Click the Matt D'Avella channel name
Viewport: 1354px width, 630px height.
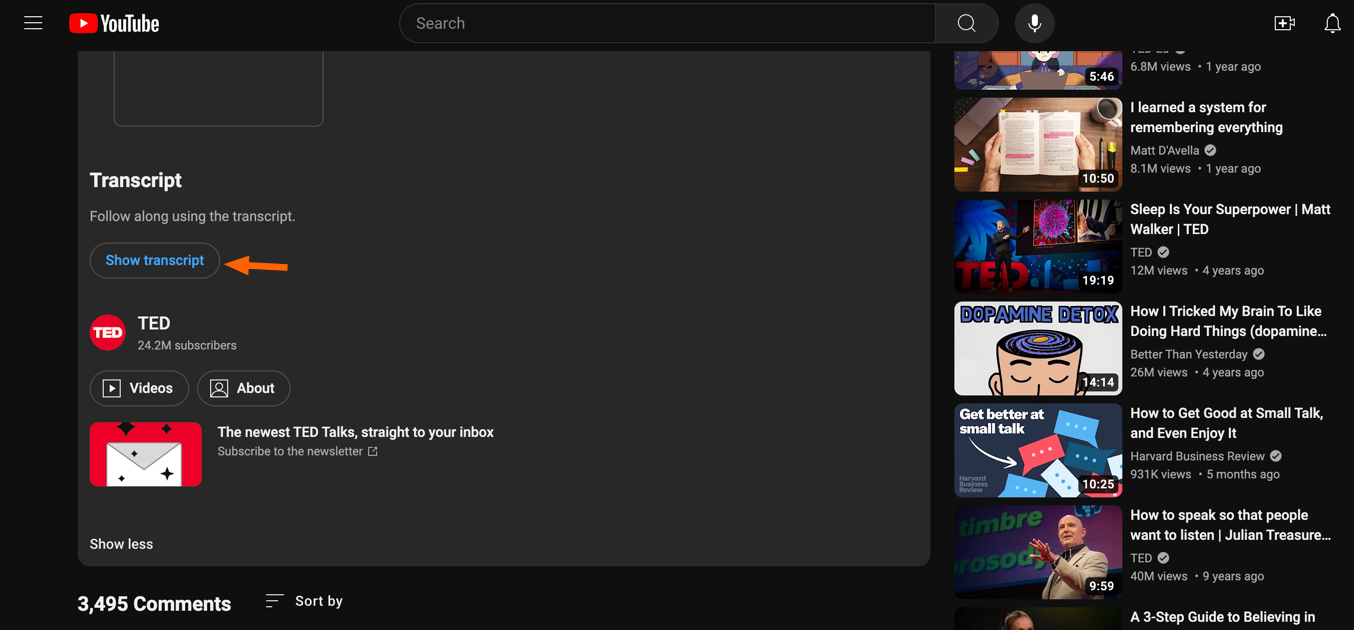pyautogui.click(x=1164, y=150)
